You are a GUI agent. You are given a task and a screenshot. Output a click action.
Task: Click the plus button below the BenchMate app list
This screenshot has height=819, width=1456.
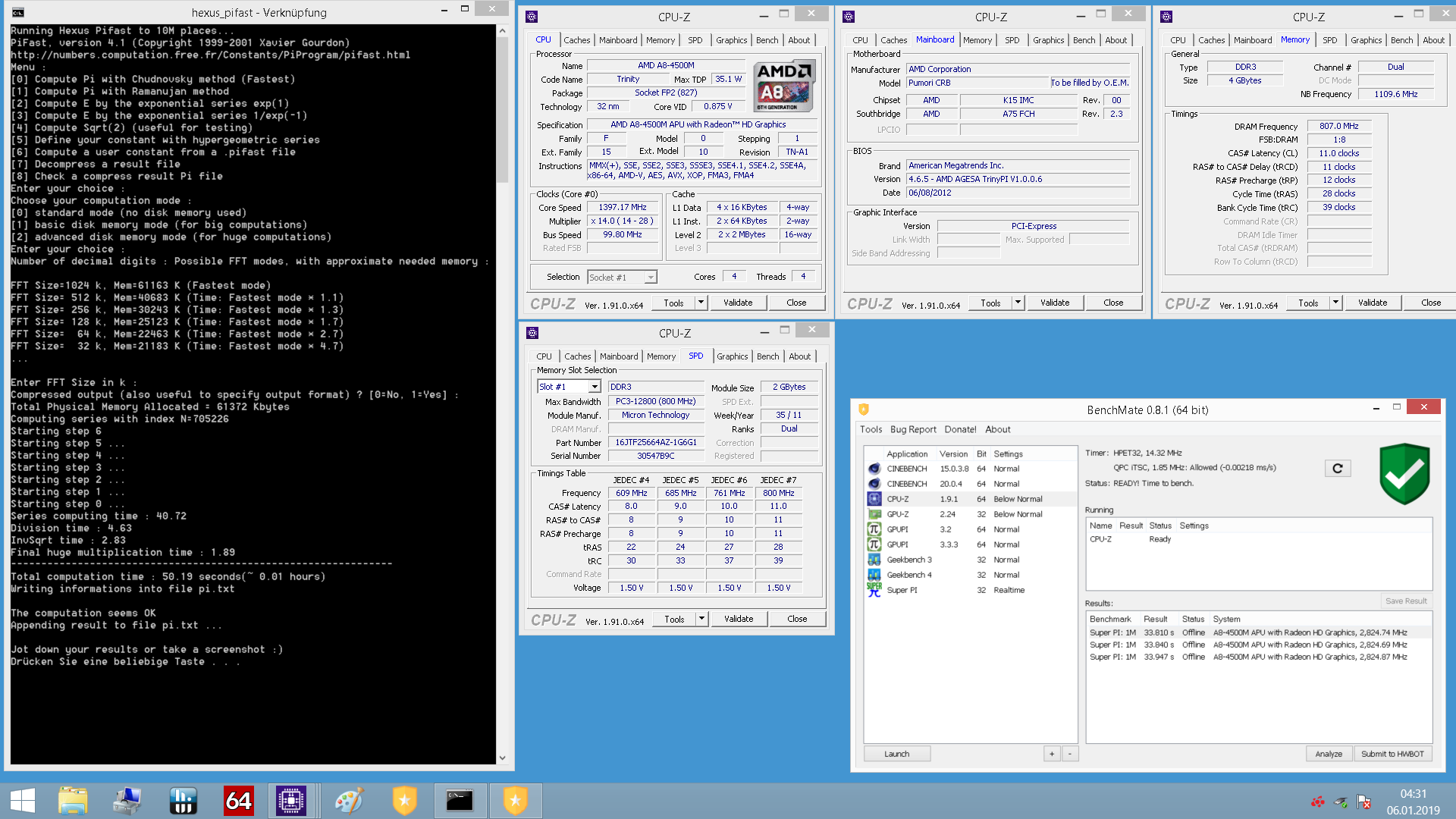(1052, 754)
